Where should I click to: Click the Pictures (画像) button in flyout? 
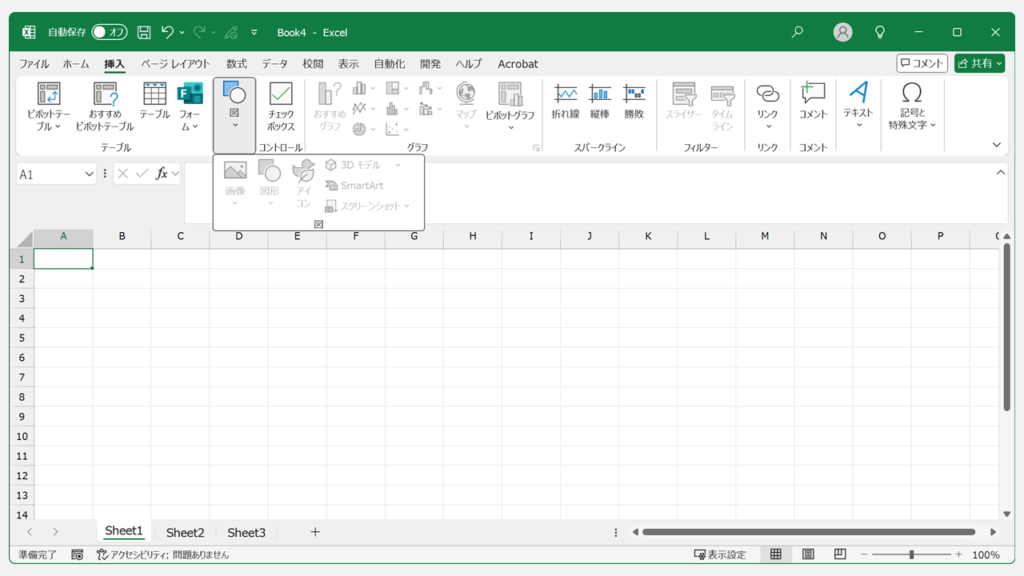(x=235, y=184)
